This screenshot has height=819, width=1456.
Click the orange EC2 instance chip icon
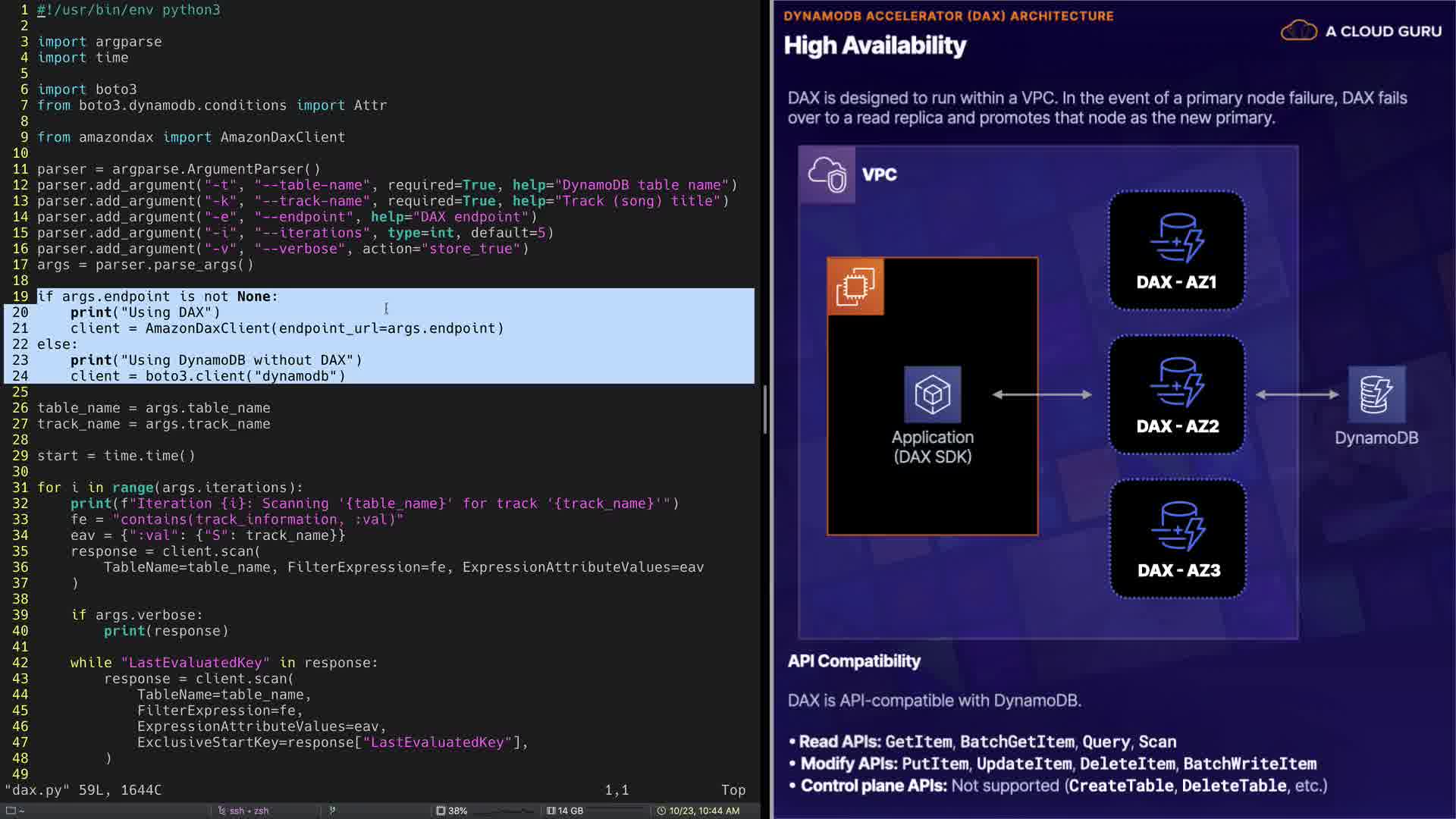pos(855,287)
